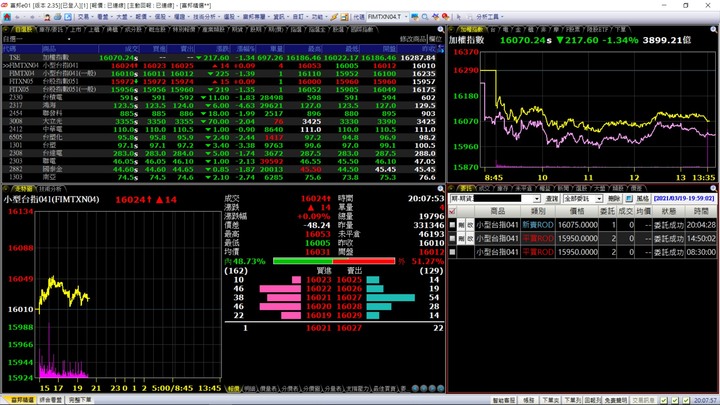Click 刪 button on the 16075.0000 order
720x405 pixels.
coord(461,225)
